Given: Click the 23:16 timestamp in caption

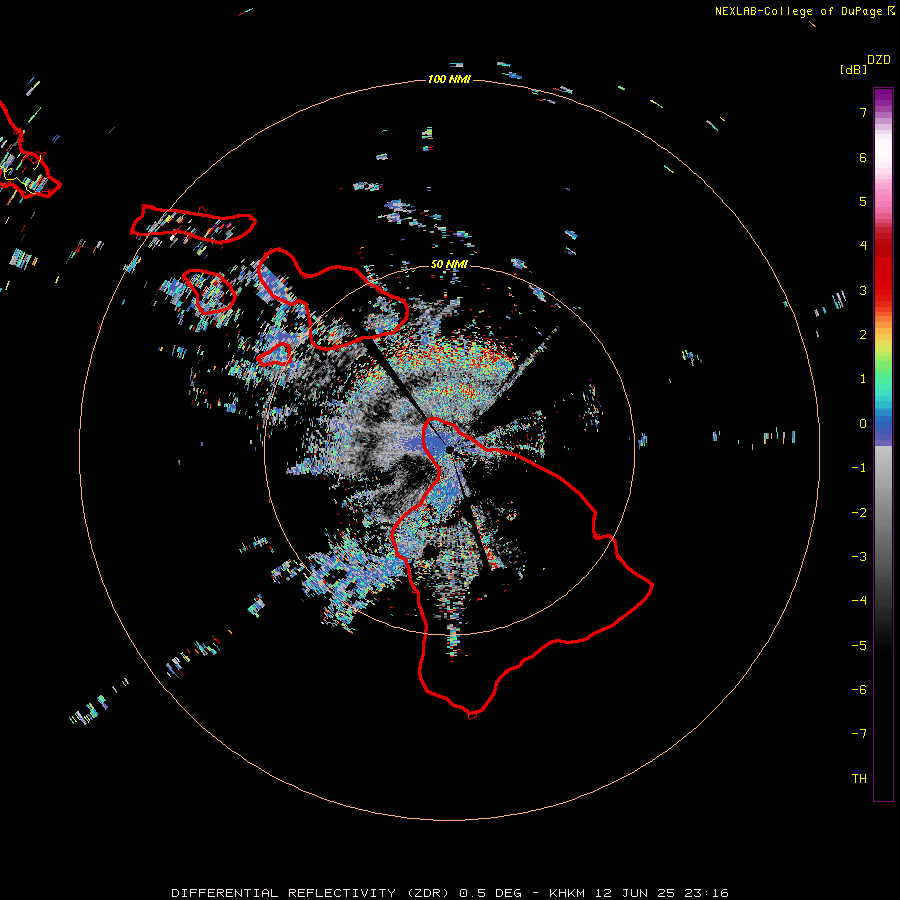Looking at the screenshot, I should (706, 893).
